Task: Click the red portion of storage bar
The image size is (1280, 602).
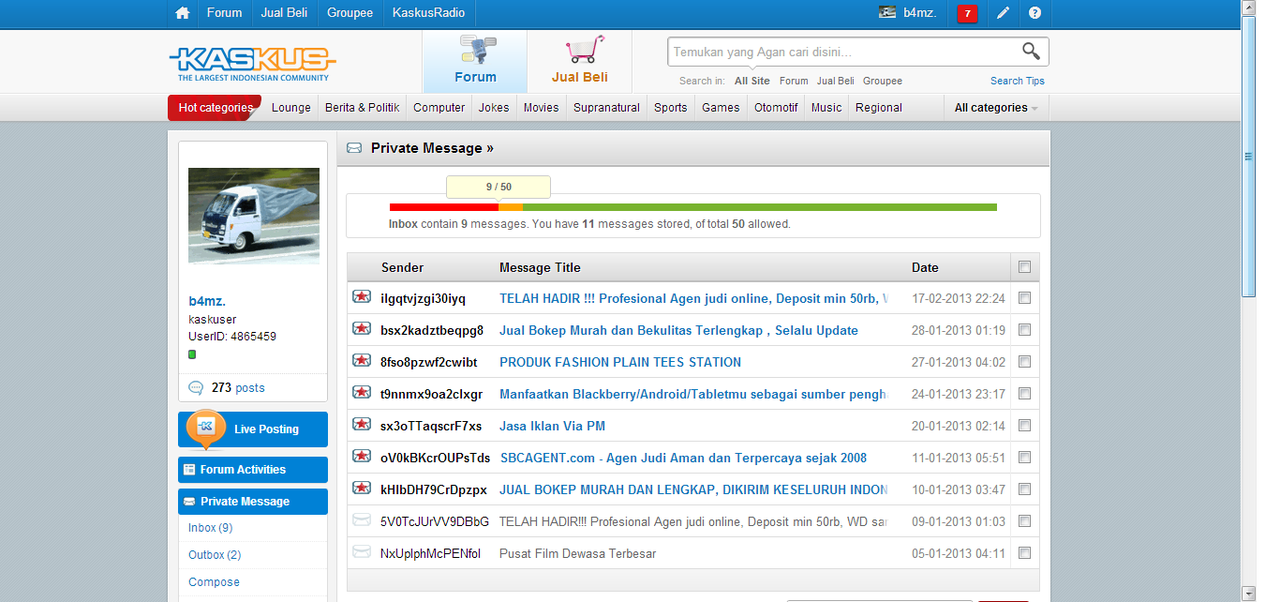Action: pyautogui.click(x=443, y=207)
